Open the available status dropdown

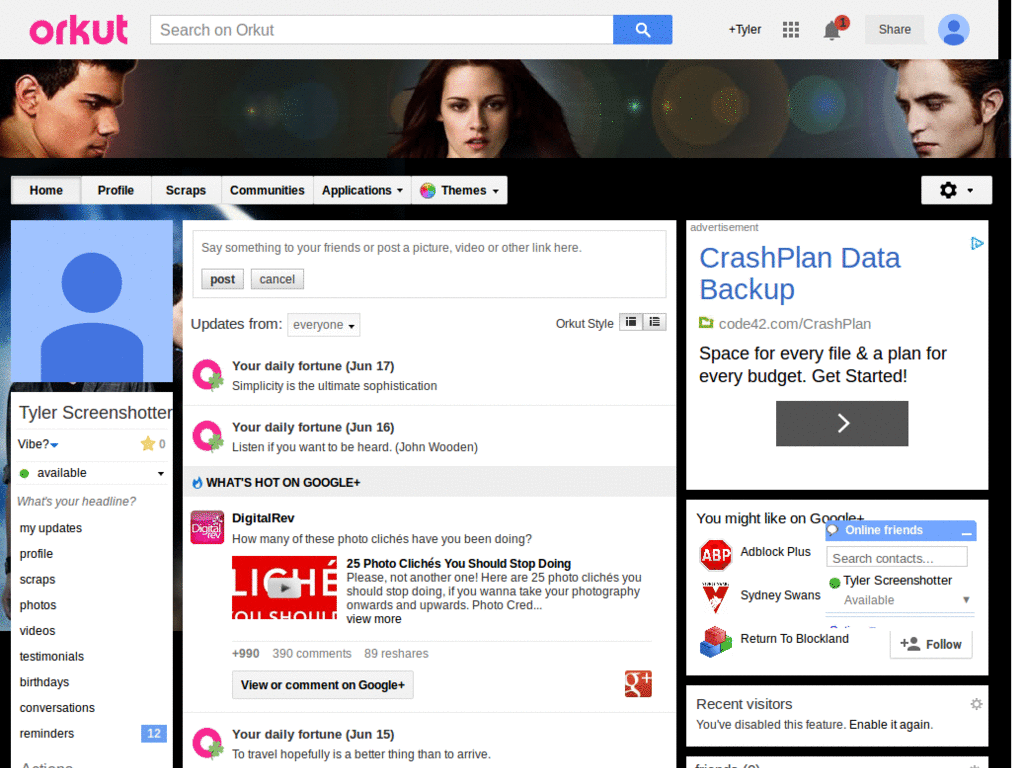[x=160, y=473]
